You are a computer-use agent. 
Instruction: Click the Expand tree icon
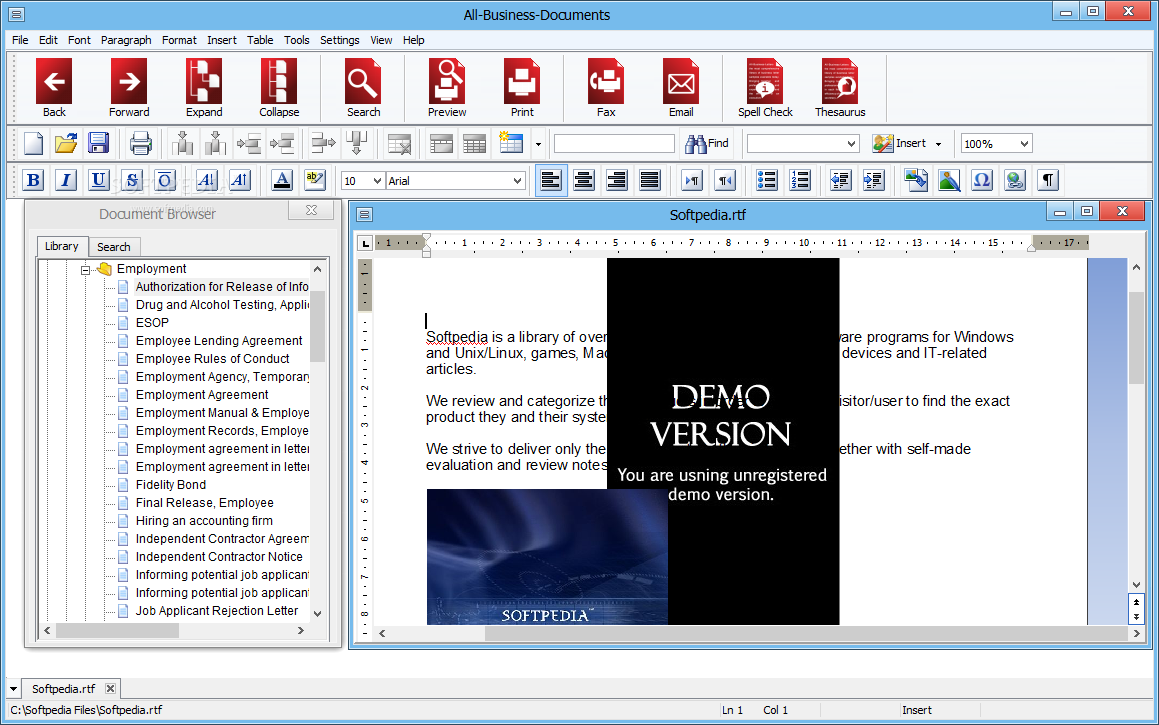pyautogui.click(x=204, y=82)
